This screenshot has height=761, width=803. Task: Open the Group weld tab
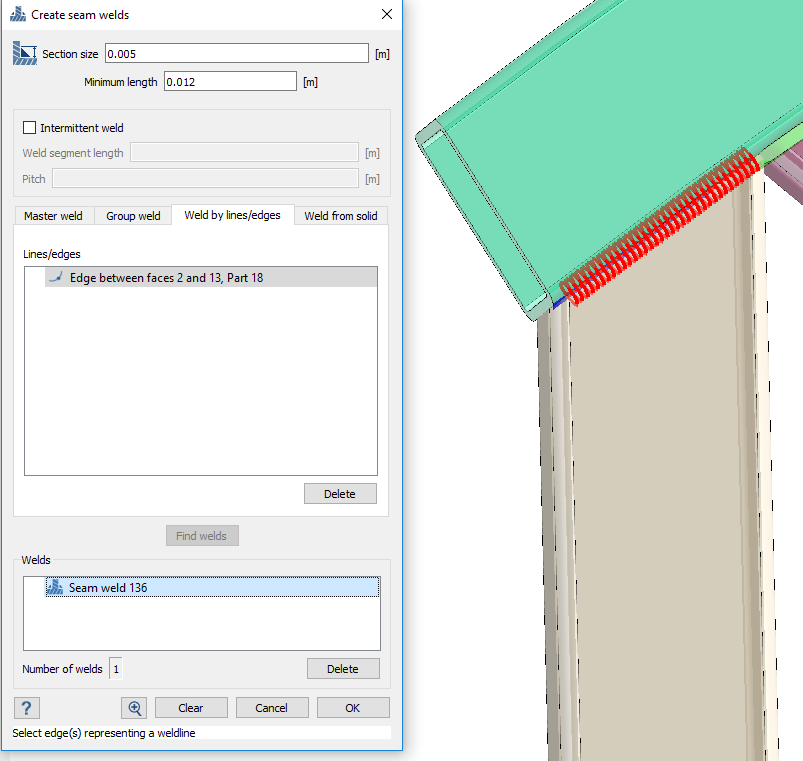click(133, 216)
